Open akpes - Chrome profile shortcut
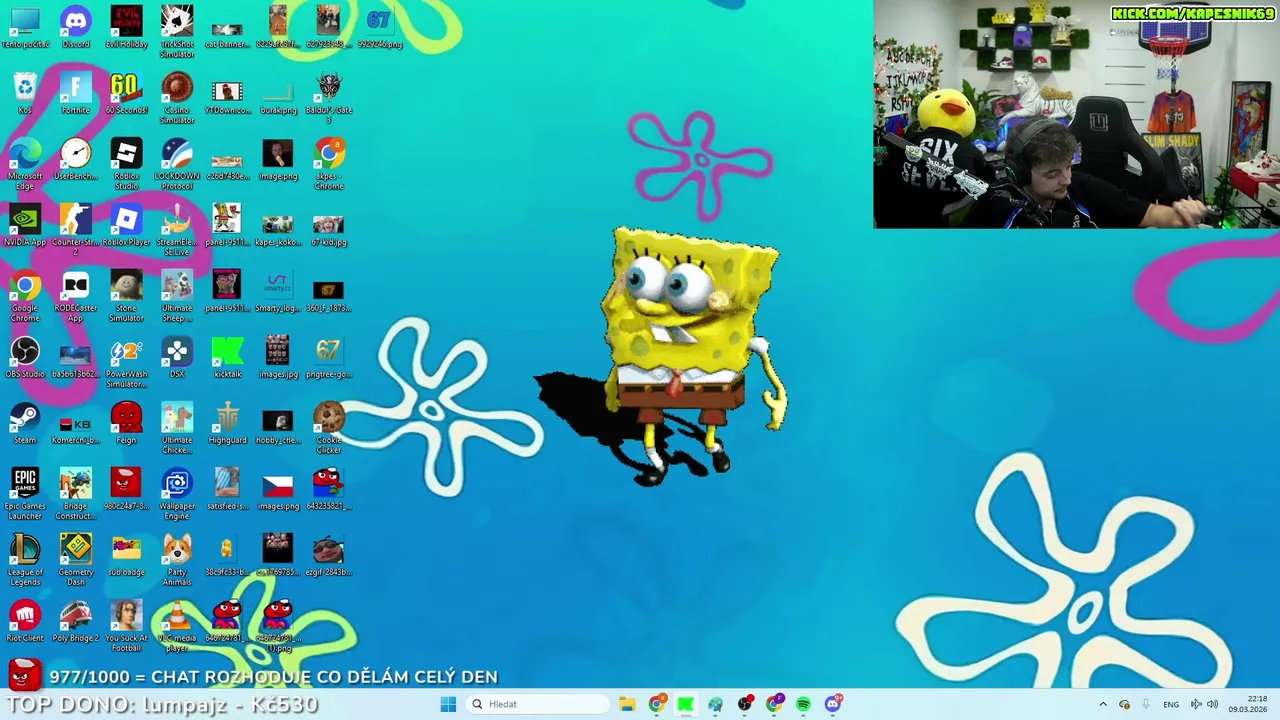This screenshot has height=720, width=1280. 329,163
